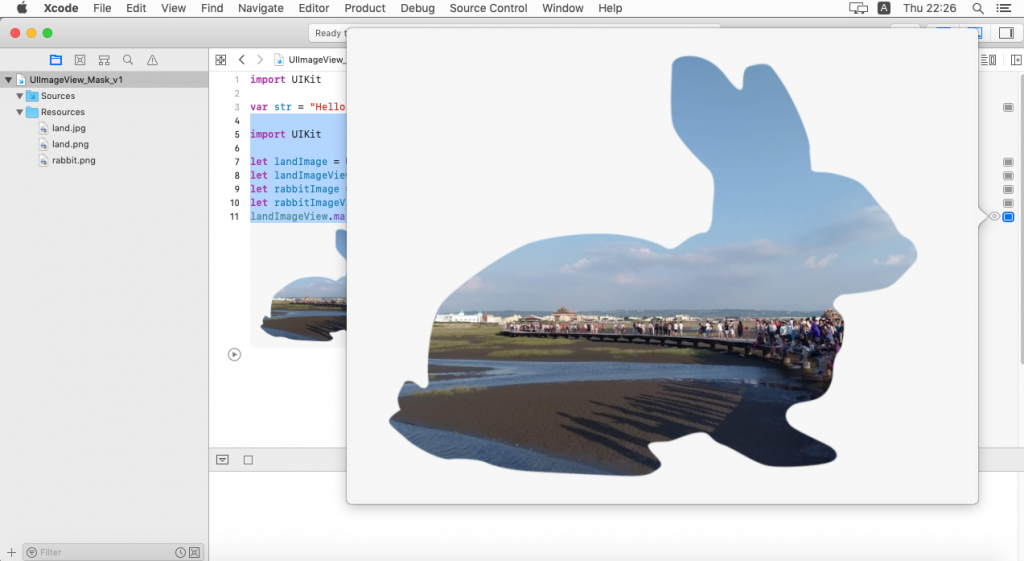Open the Source Control navigator icon
1024x561 pixels.
click(x=80, y=60)
